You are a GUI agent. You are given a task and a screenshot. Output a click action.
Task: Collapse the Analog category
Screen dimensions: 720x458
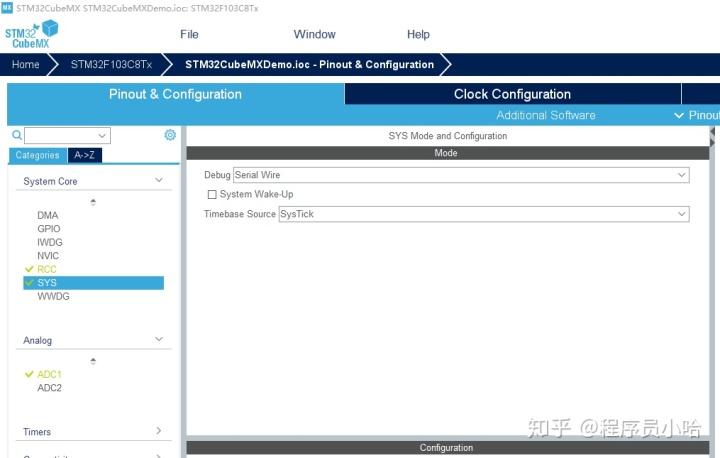click(x=159, y=339)
